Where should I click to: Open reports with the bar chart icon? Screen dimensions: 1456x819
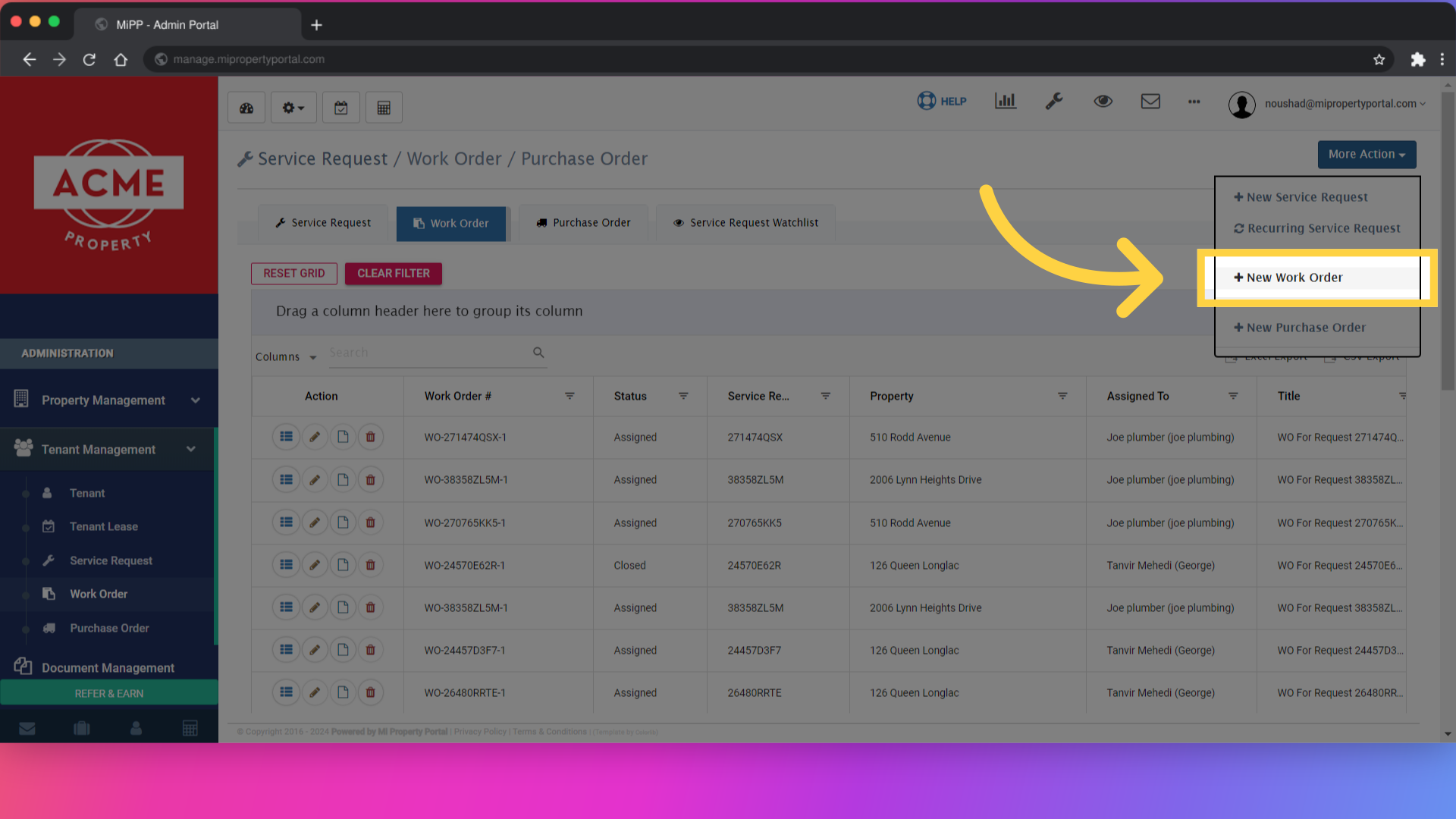[x=1005, y=100]
